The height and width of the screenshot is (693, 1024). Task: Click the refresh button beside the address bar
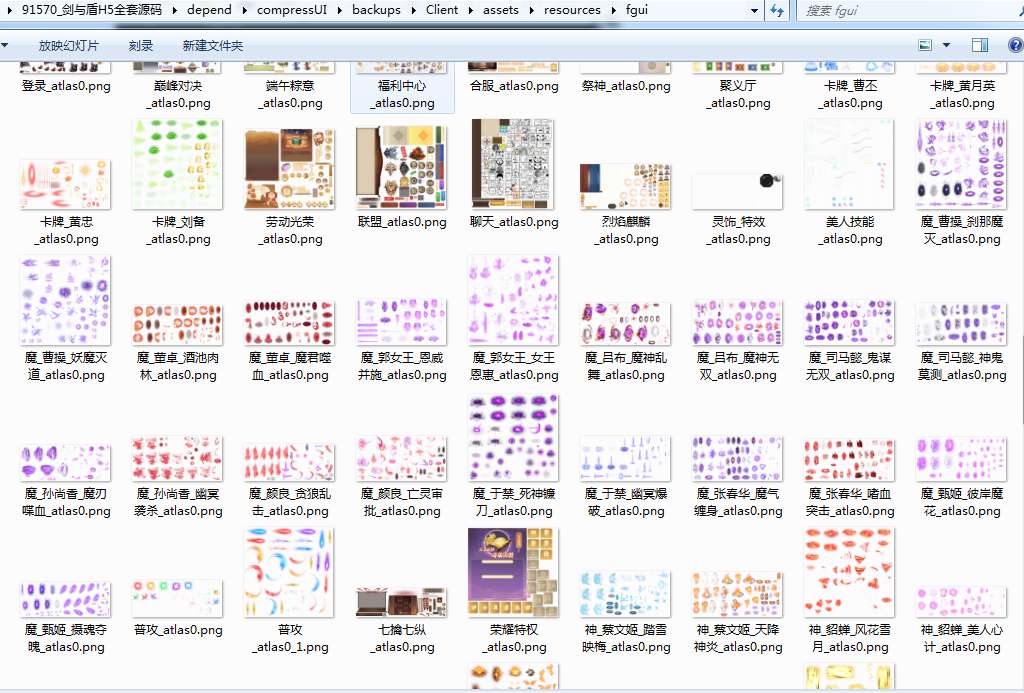pyautogui.click(x=778, y=11)
